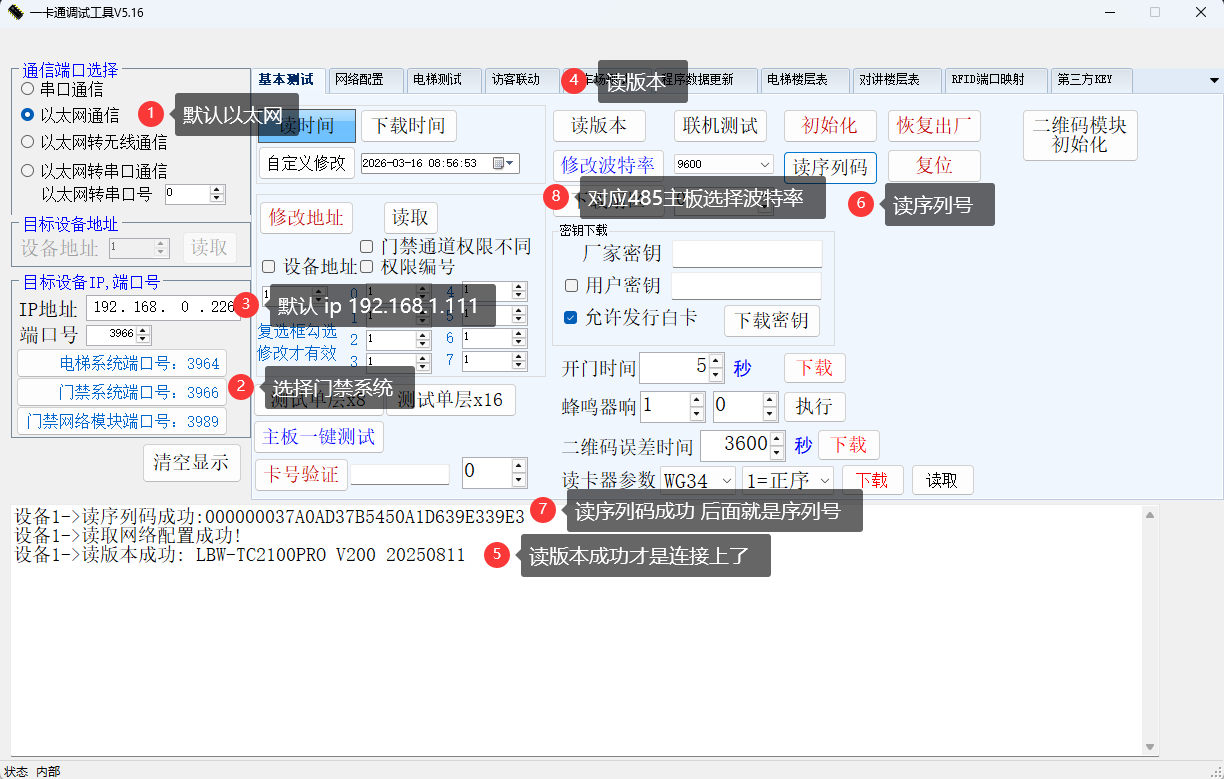Image resolution: width=1224 pixels, height=779 pixels.
Task: Click 下载时间 button
Action: (x=409, y=126)
